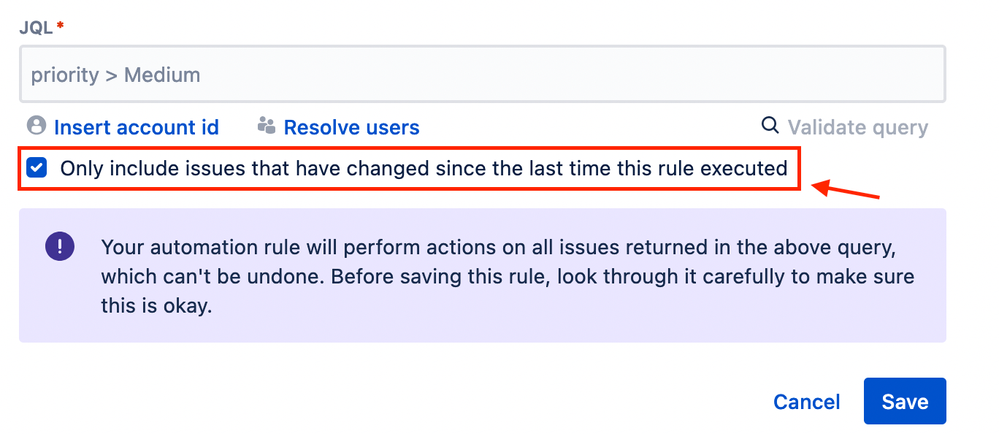Click the 'priority > Medium' text in the field

tap(115, 76)
